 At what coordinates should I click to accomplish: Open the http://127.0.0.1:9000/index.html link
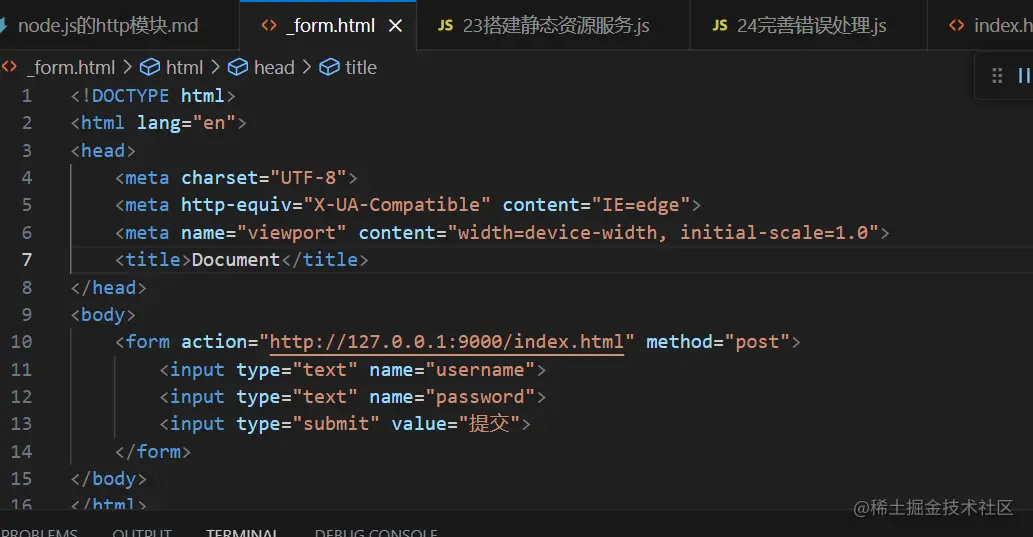click(447, 342)
